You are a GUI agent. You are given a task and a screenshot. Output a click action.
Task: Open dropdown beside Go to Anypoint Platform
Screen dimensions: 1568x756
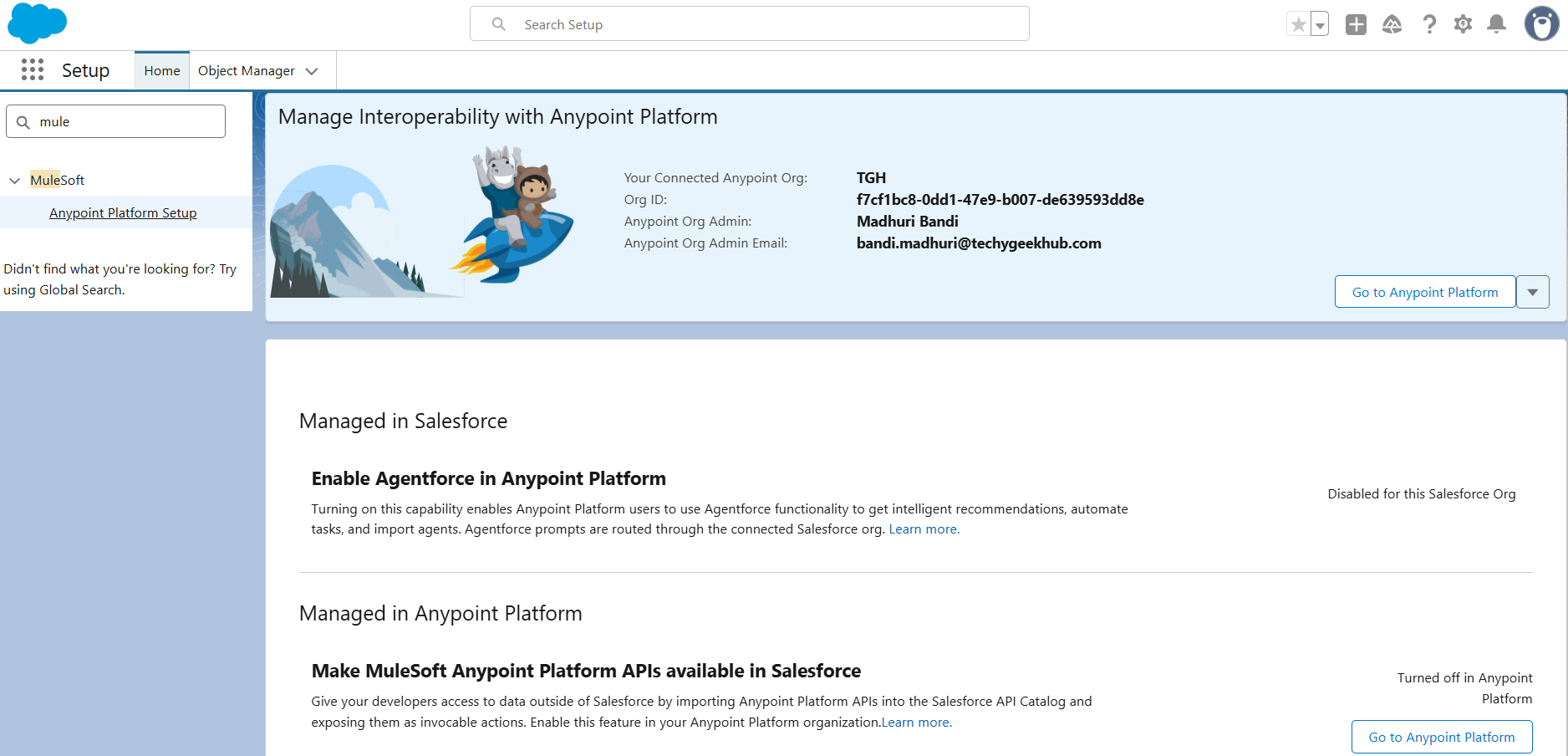coord(1532,292)
